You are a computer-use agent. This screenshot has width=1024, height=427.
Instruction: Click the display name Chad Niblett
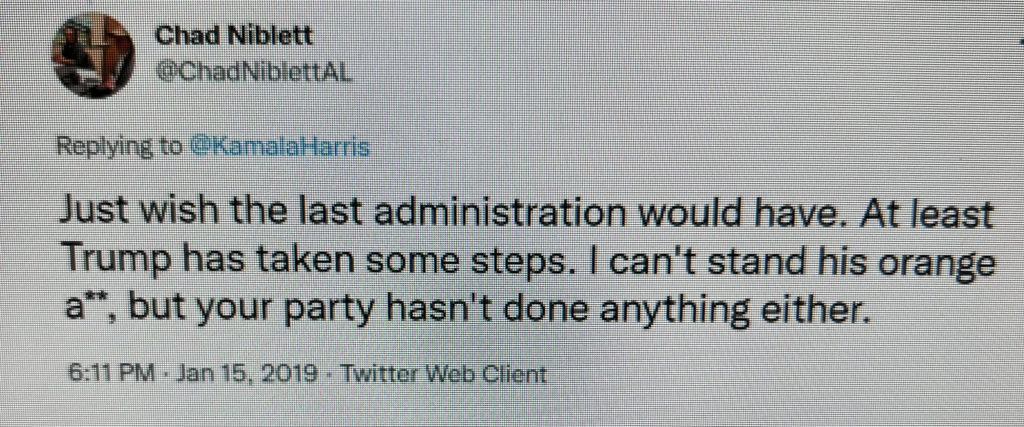pos(234,37)
